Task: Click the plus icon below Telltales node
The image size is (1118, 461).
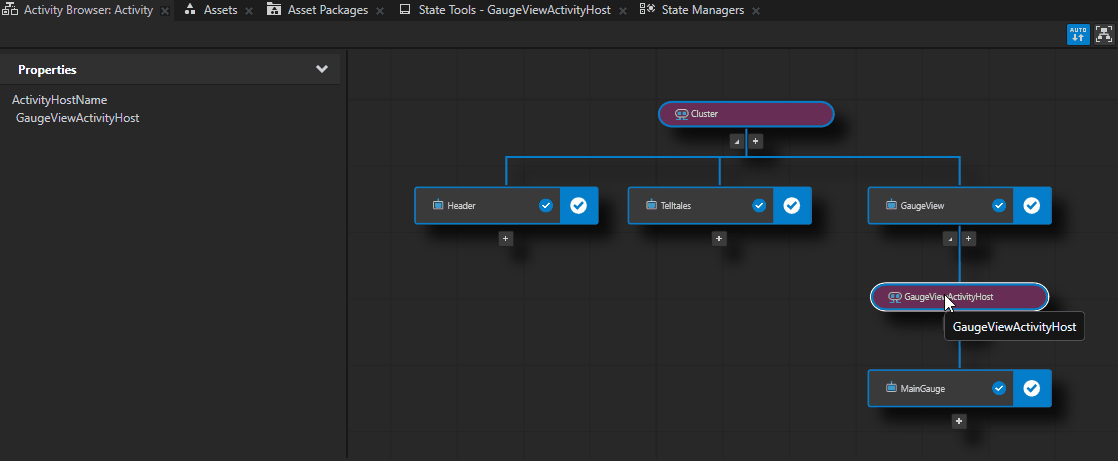Action: [719, 238]
